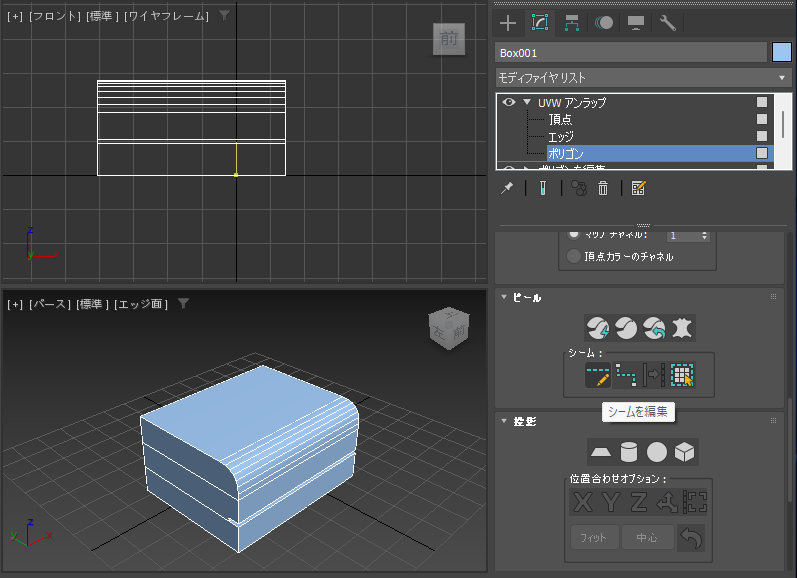Apply Box Map projection icon
The height and width of the screenshot is (578, 797).
point(685,452)
